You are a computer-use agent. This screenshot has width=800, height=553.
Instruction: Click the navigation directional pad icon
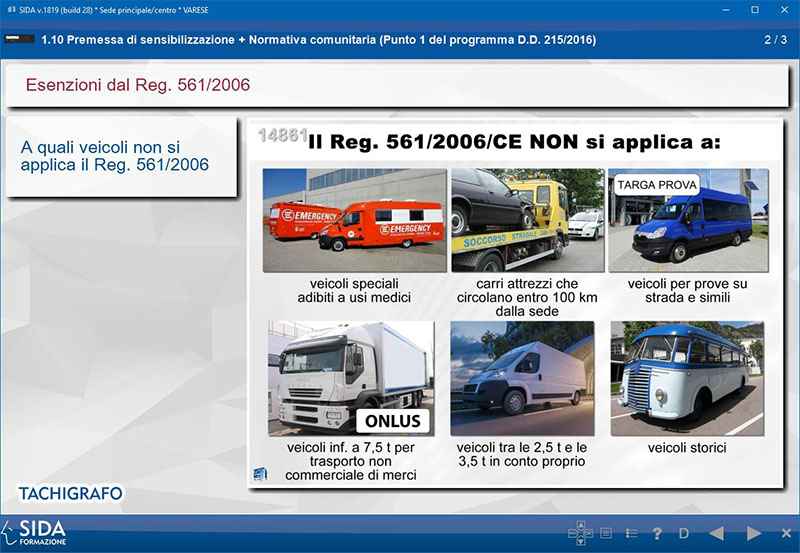coord(579,533)
